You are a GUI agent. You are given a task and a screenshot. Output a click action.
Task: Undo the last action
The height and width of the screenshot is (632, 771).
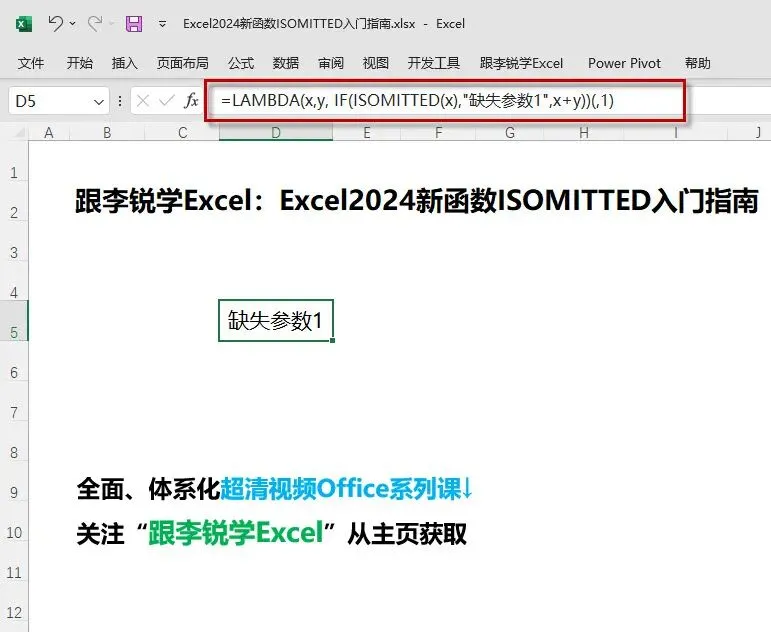point(56,23)
